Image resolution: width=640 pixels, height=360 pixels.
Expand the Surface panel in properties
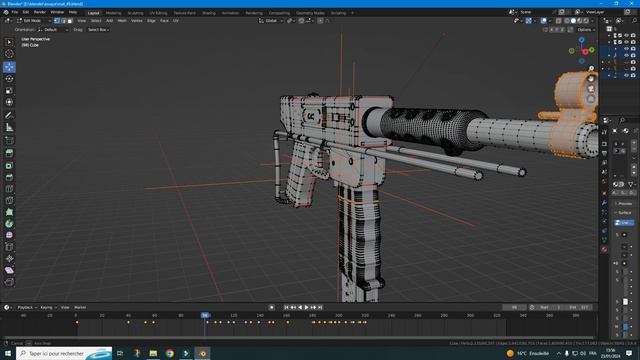coord(624,213)
